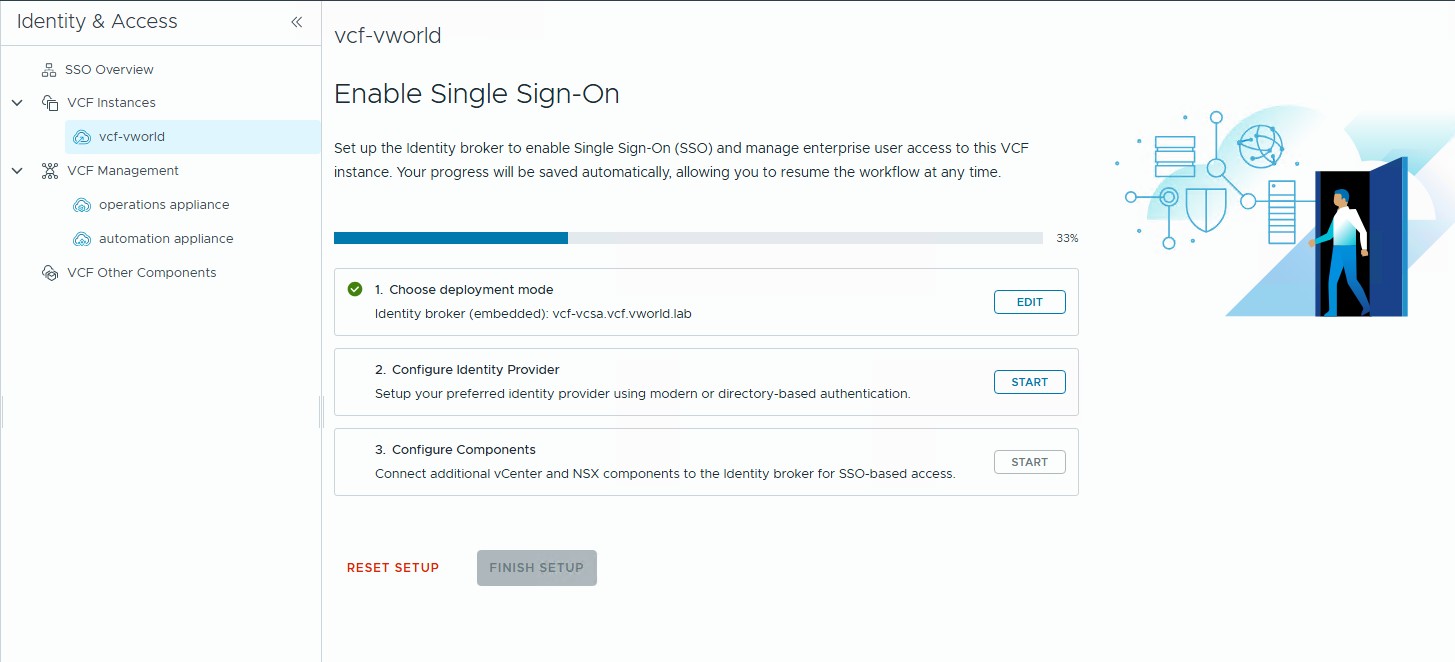Click the vcf-vworld cloud icon
Image resolution: width=1455 pixels, height=662 pixels.
pyautogui.click(x=83, y=137)
